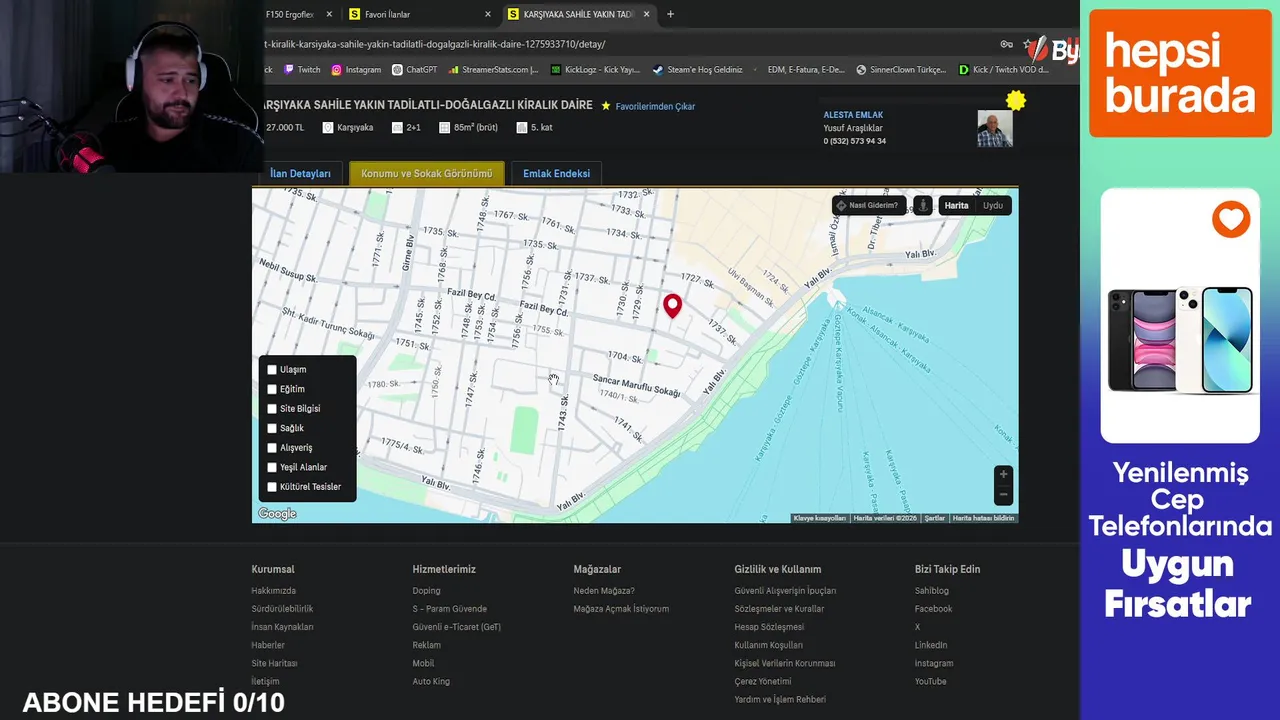The image size is (1280, 720).
Task: Open Street View pegman on the map
Action: pos(923,205)
